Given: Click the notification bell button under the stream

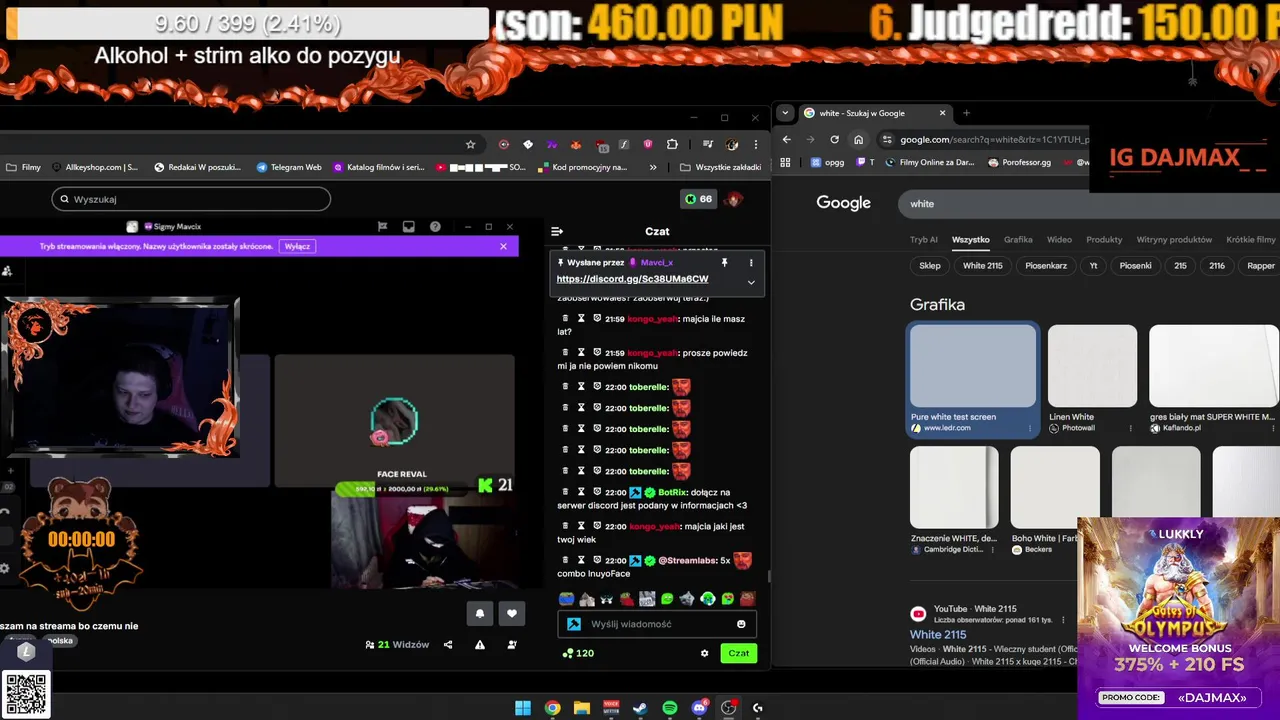Looking at the screenshot, I should pyautogui.click(x=479, y=614).
